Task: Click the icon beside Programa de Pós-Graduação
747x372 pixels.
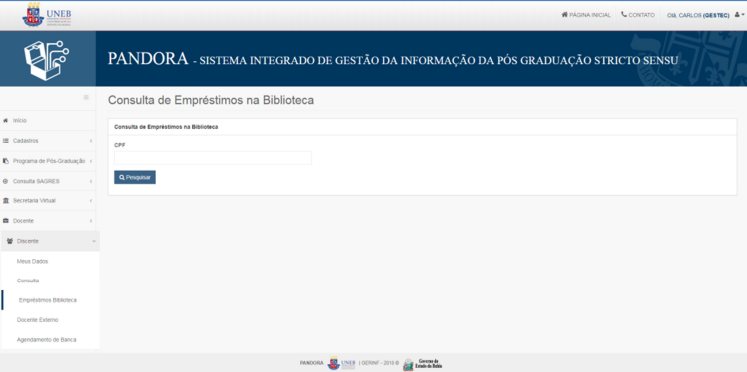Action: pyautogui.click(x=6, y=161)
